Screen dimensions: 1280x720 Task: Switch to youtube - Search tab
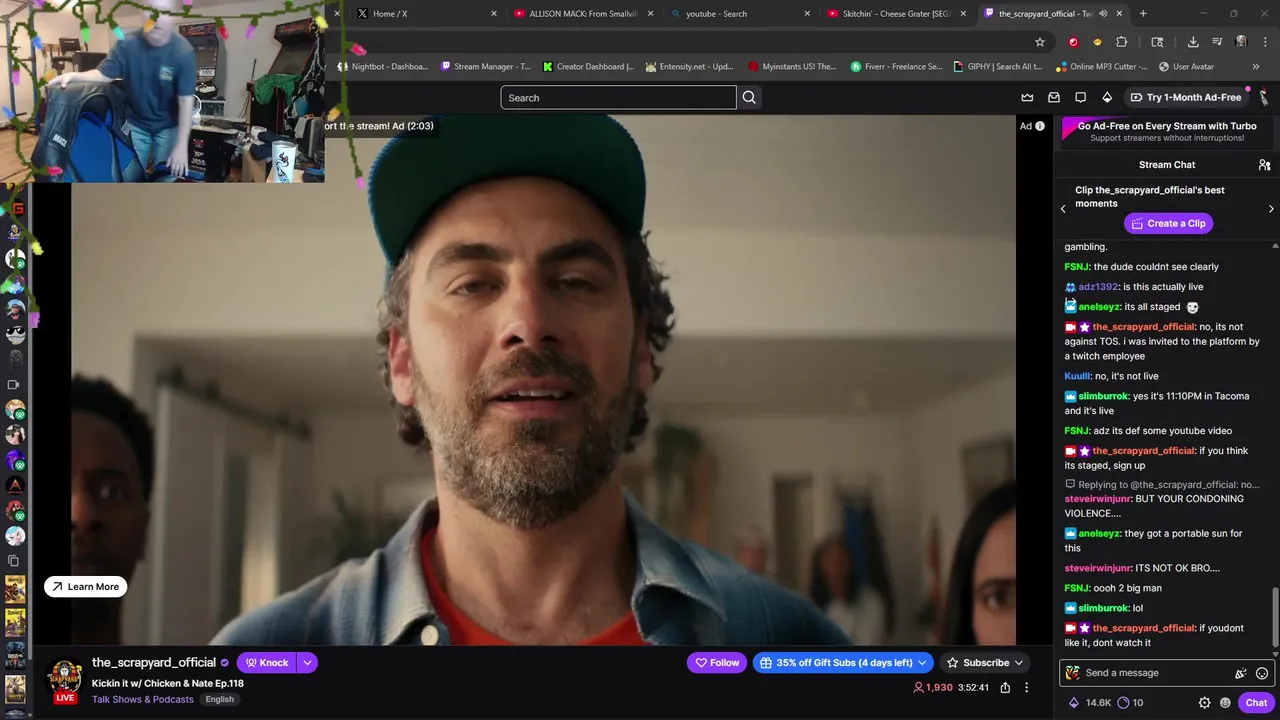tap(740, 14)
